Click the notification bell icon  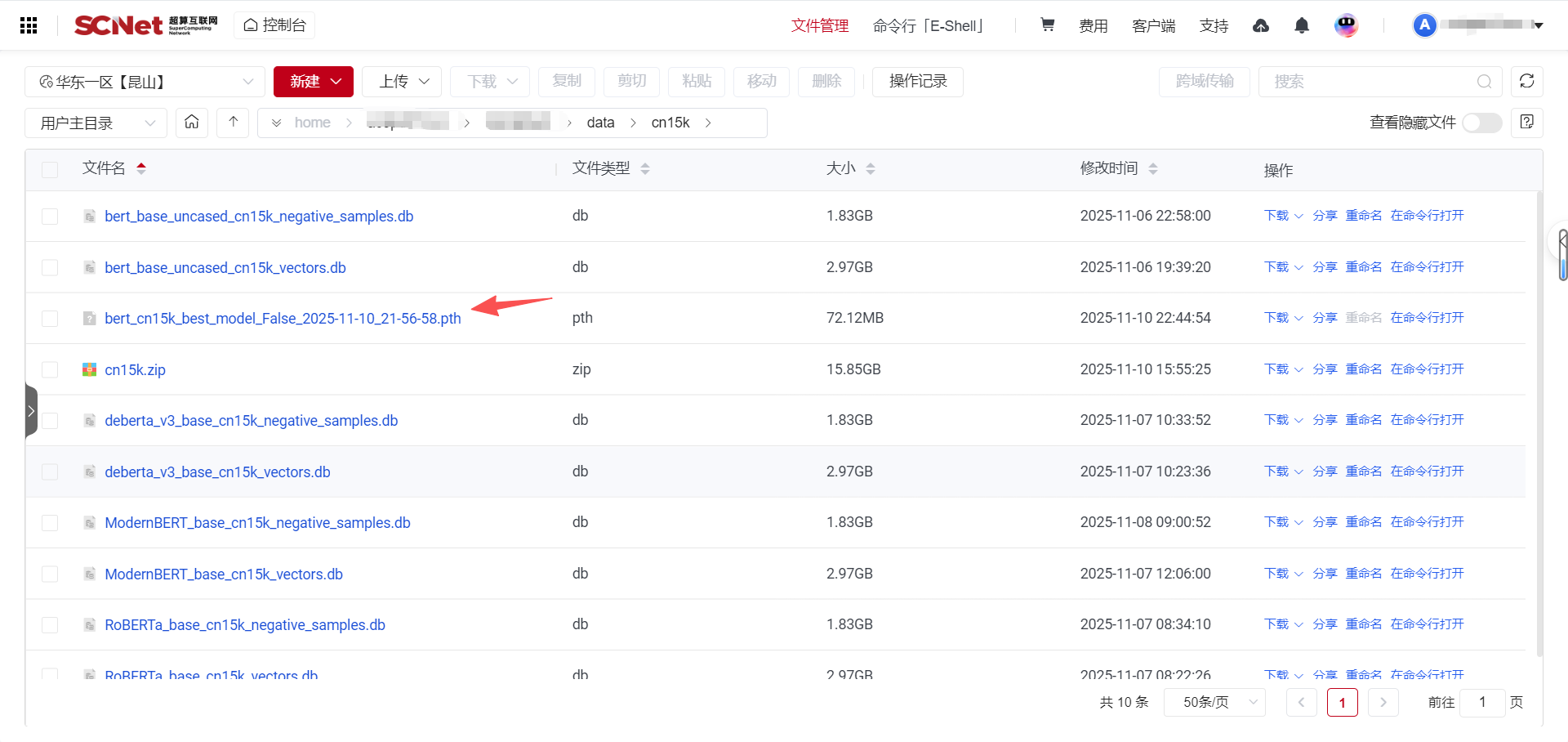(x=1301, y=25)
